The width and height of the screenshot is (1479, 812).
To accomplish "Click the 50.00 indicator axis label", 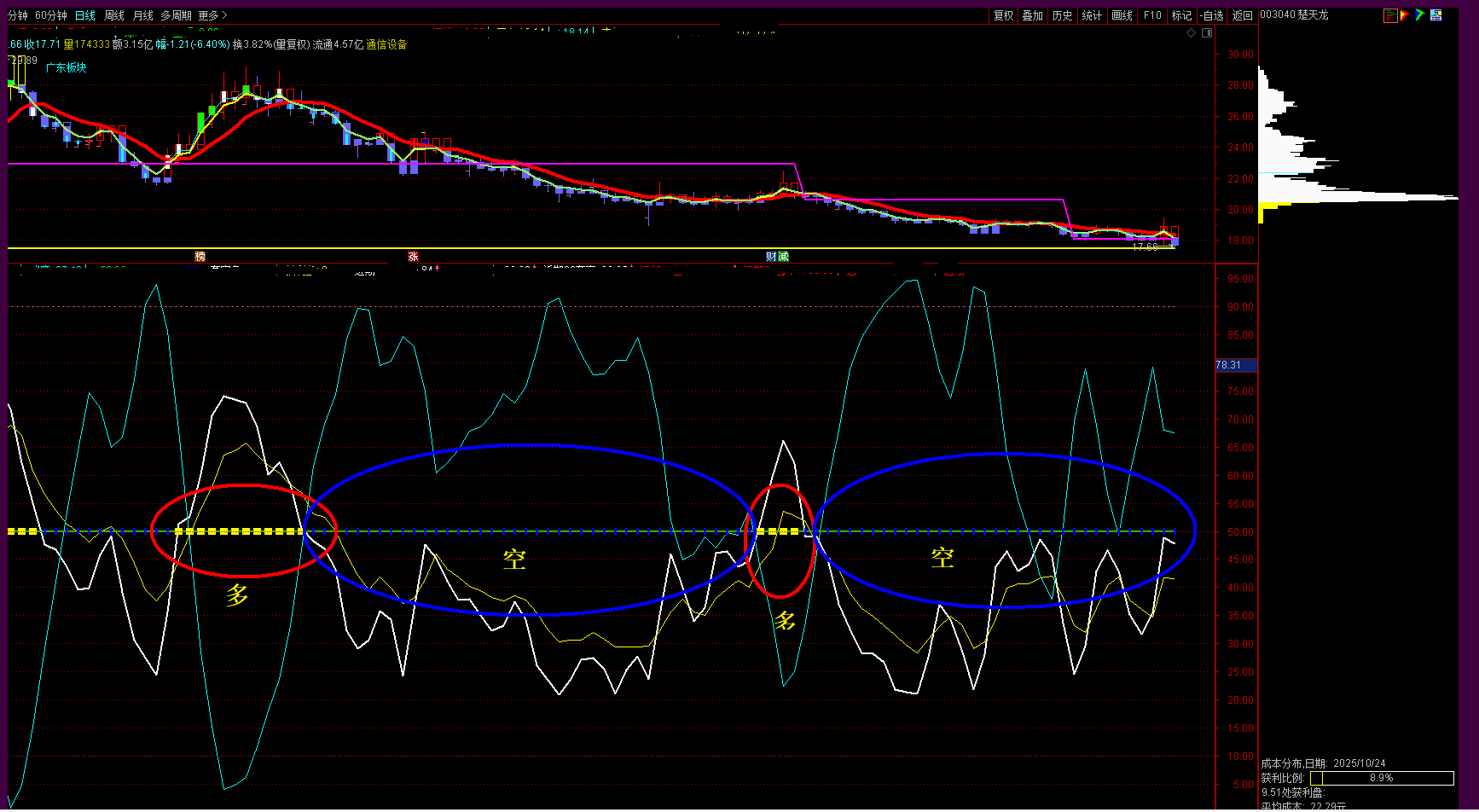I will pyautogui.click(x=1240, y=531).
